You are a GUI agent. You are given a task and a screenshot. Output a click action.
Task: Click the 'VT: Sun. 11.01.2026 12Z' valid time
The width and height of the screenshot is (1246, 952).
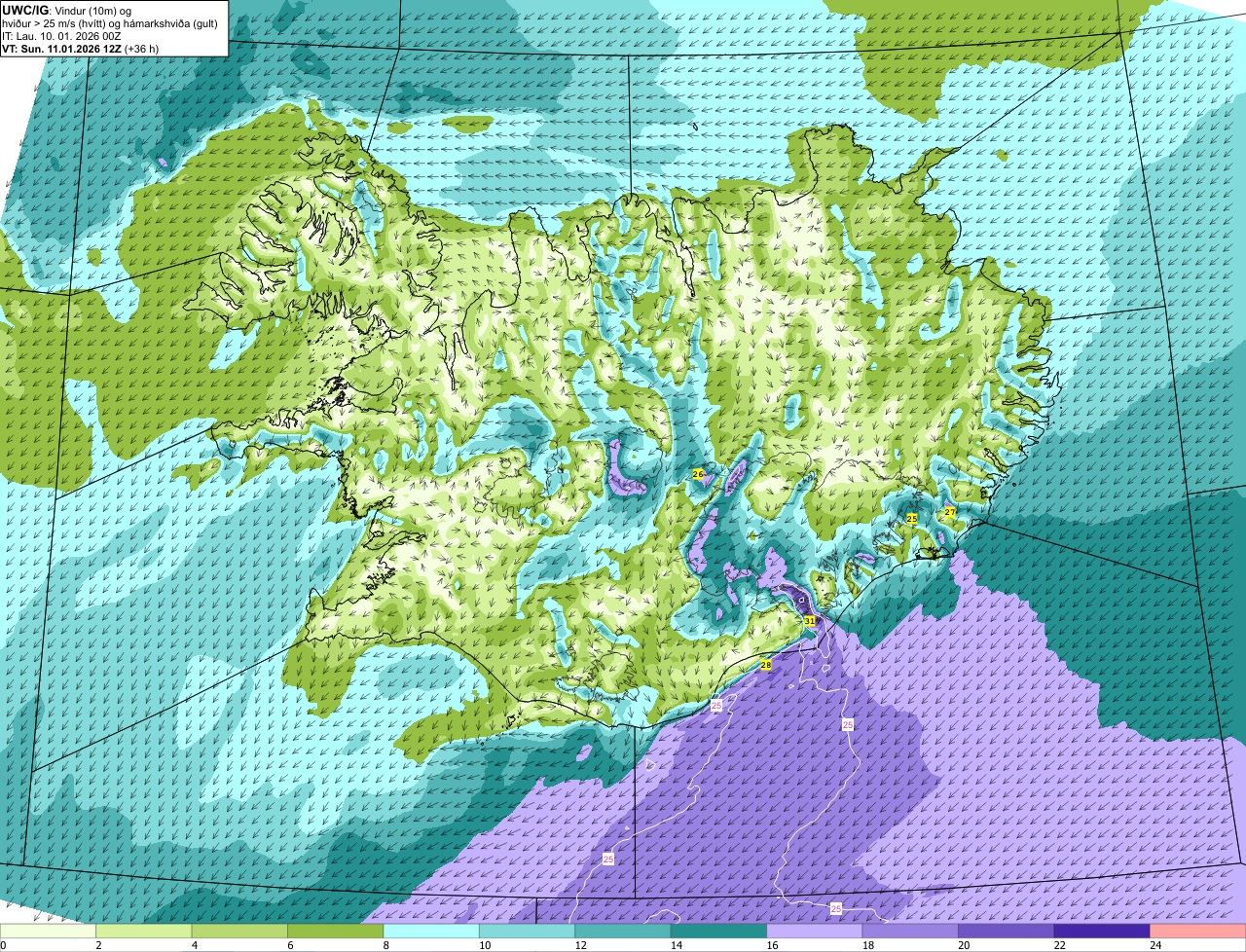pos(61,49)
